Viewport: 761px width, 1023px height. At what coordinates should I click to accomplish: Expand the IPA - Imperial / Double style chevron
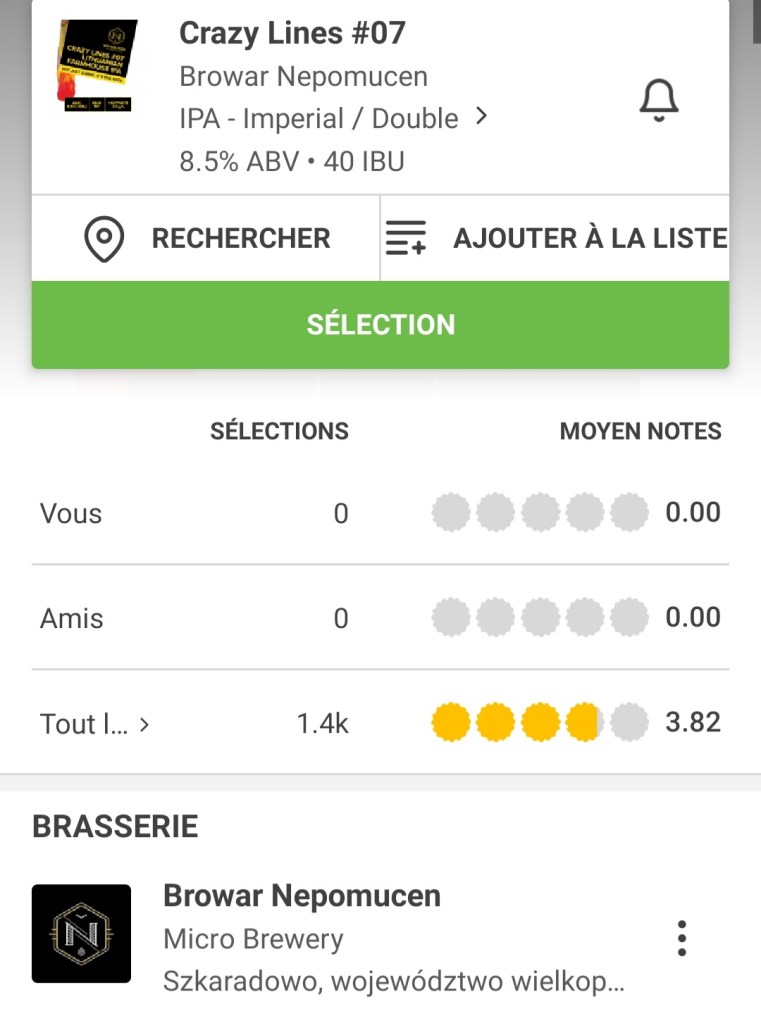[x=482, y=117]
